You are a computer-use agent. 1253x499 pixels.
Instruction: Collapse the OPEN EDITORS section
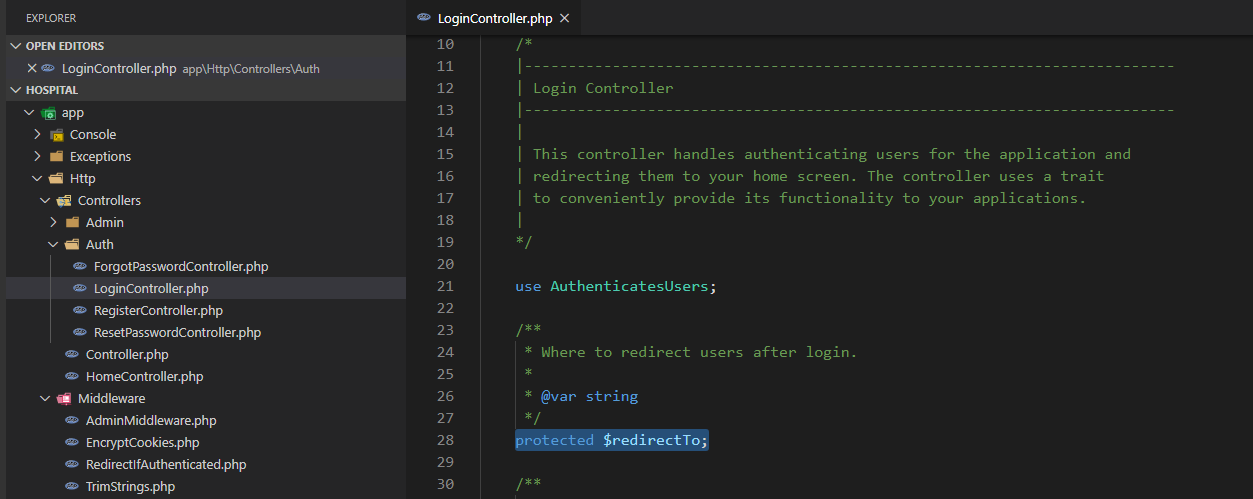click(15, 46)
